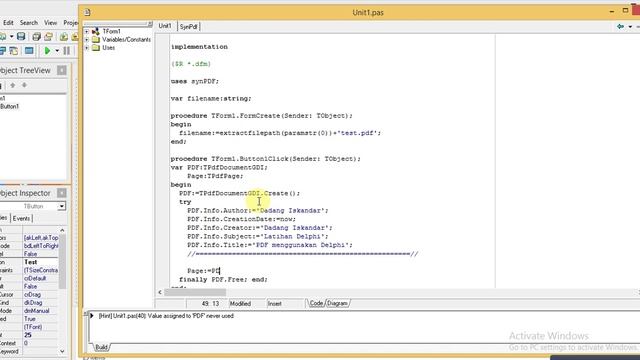Switch to the Events tab in Object Inspector
Viewport: 640px width, 360px height.
point(21,218)
